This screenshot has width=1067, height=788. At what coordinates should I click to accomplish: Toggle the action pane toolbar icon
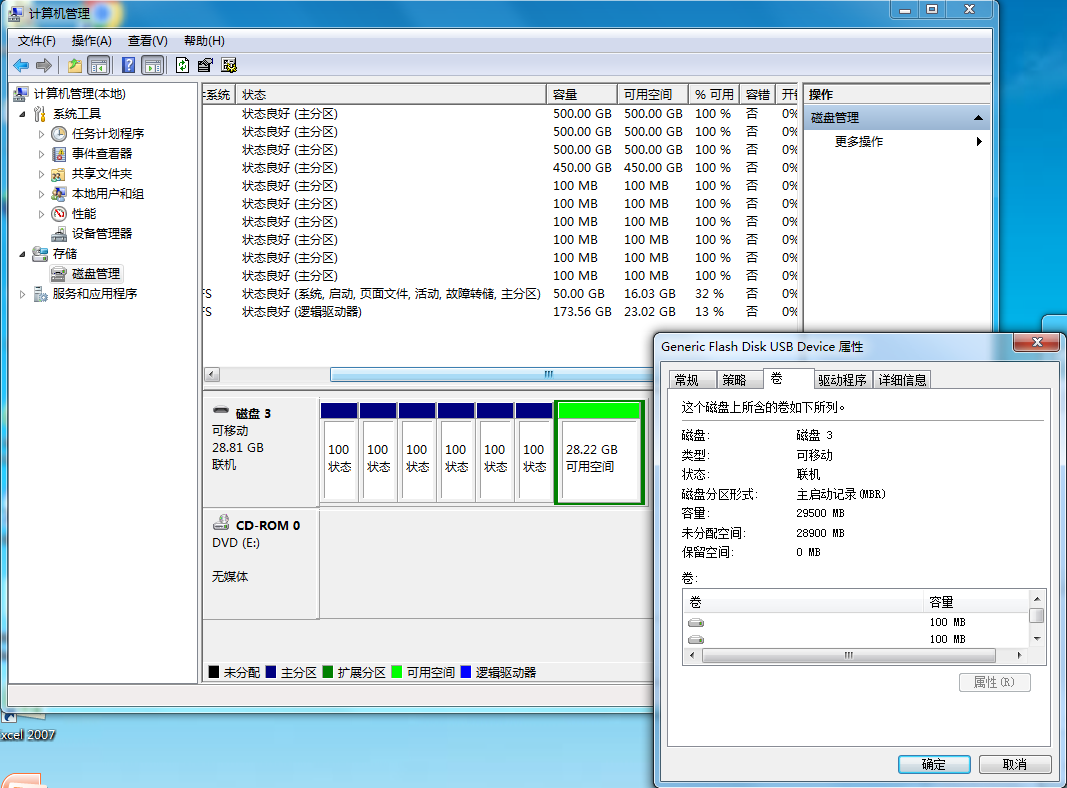tap(153, 65)
